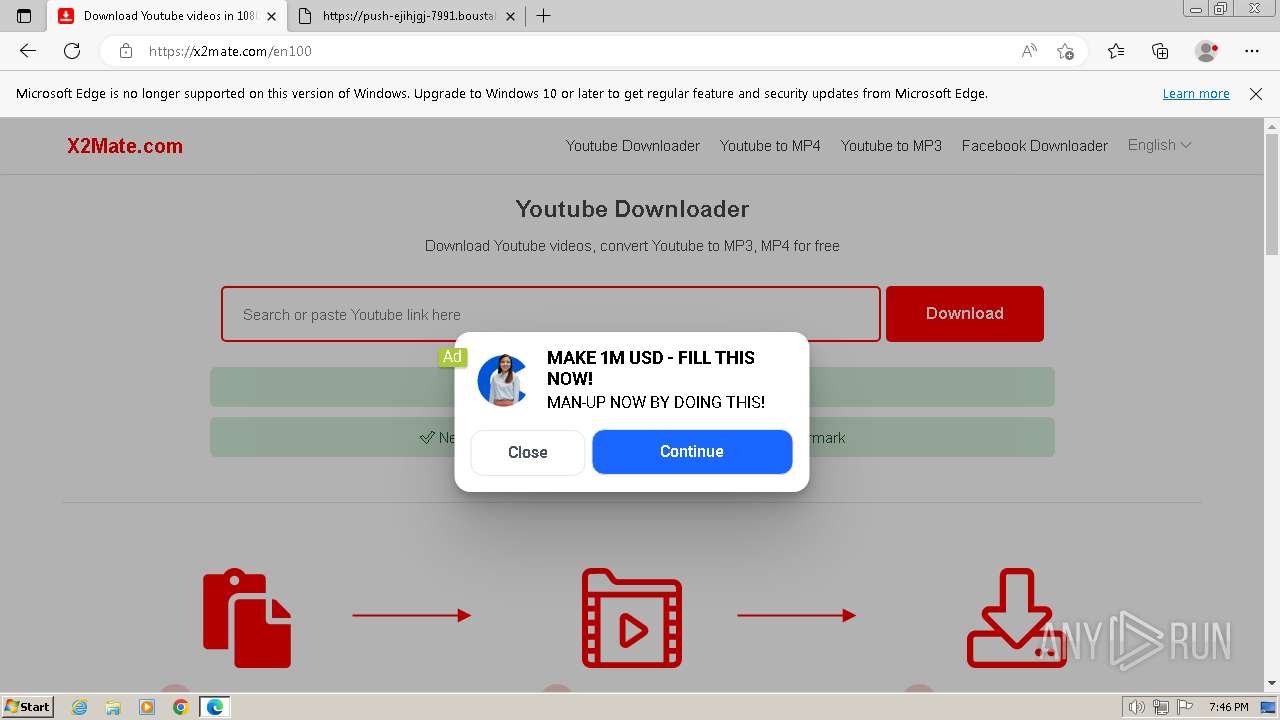
Task: Click the X2Mate.com logo
Action: 125,146
